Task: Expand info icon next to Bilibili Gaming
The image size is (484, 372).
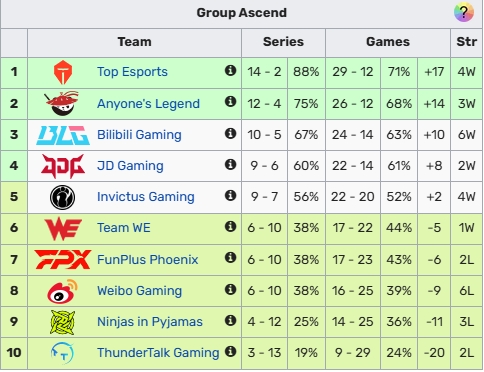Action: pos(230,133)
